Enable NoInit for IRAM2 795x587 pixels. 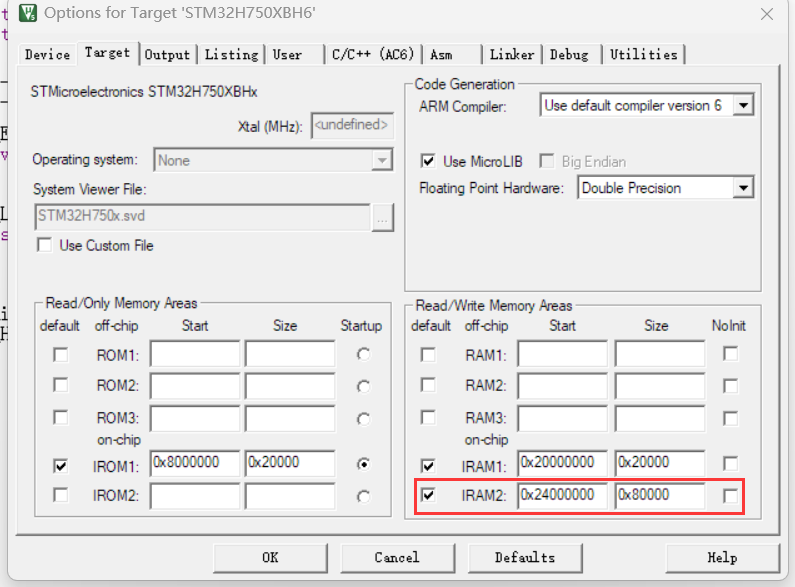point(731,496)
